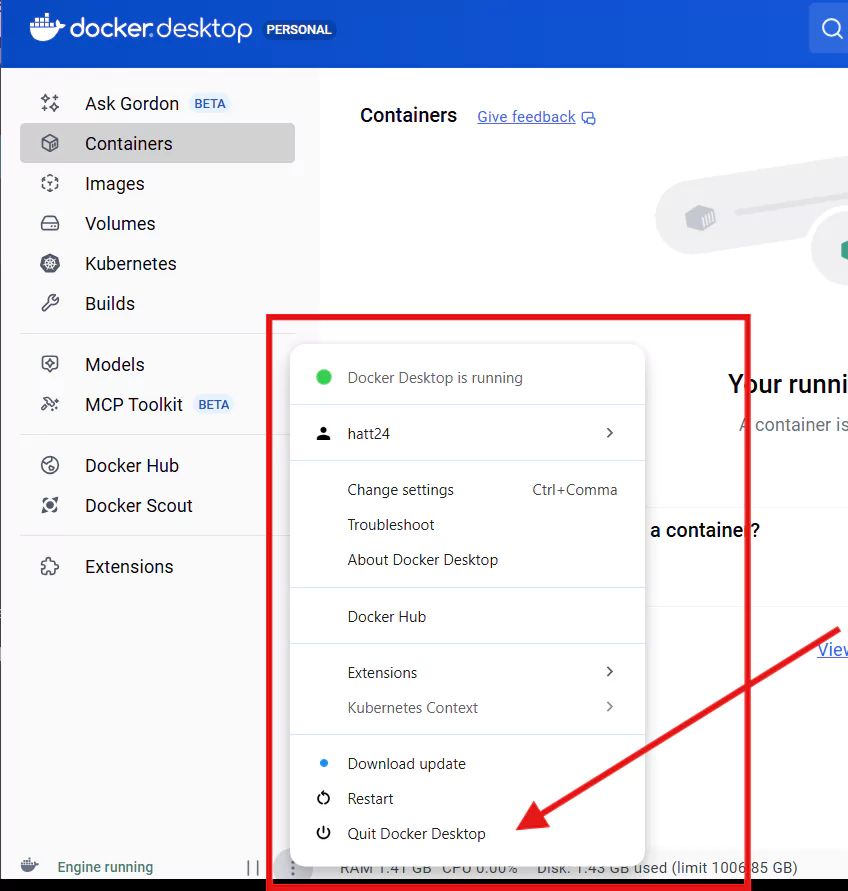848x891 pixels.
Task: Expand the hatt24 account submenu
Action: 609,433
